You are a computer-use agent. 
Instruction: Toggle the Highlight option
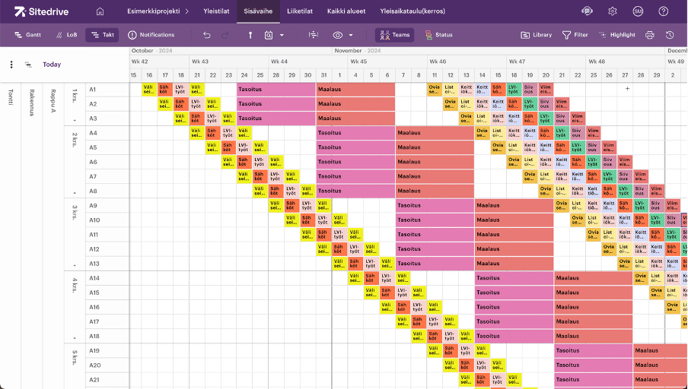[x=617, y=35]
